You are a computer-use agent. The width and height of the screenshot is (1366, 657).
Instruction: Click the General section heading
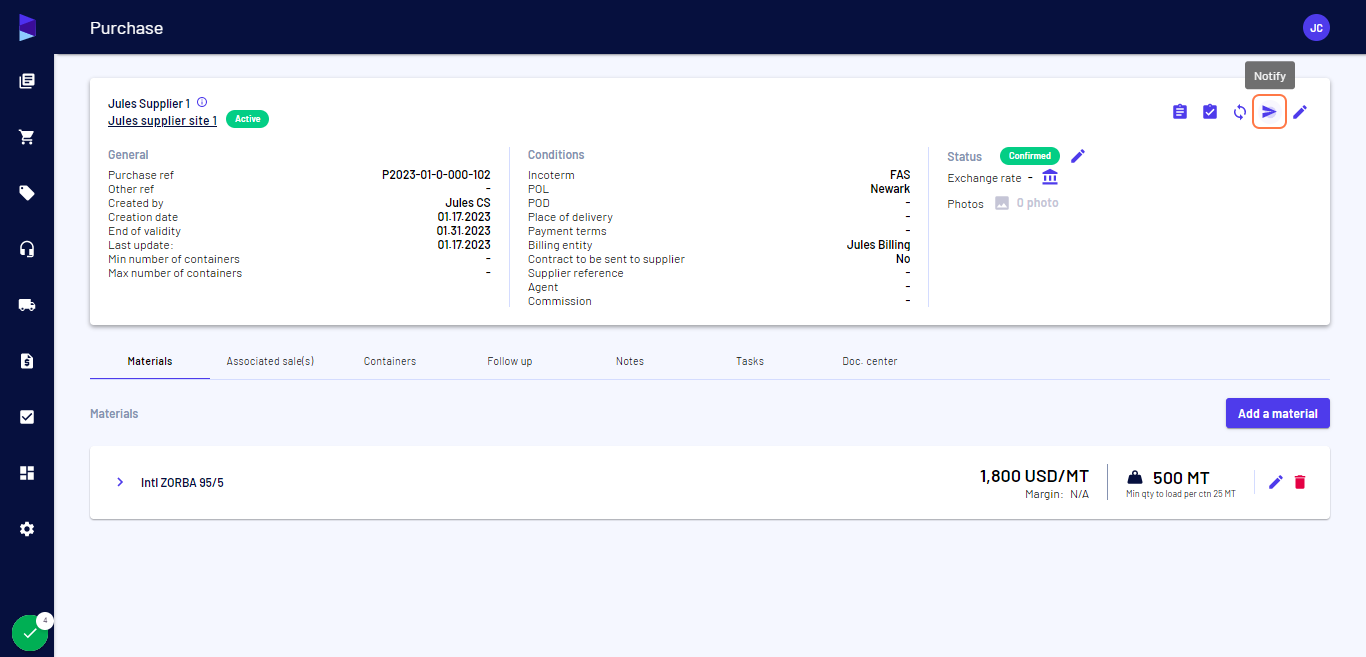click(128, 155)
